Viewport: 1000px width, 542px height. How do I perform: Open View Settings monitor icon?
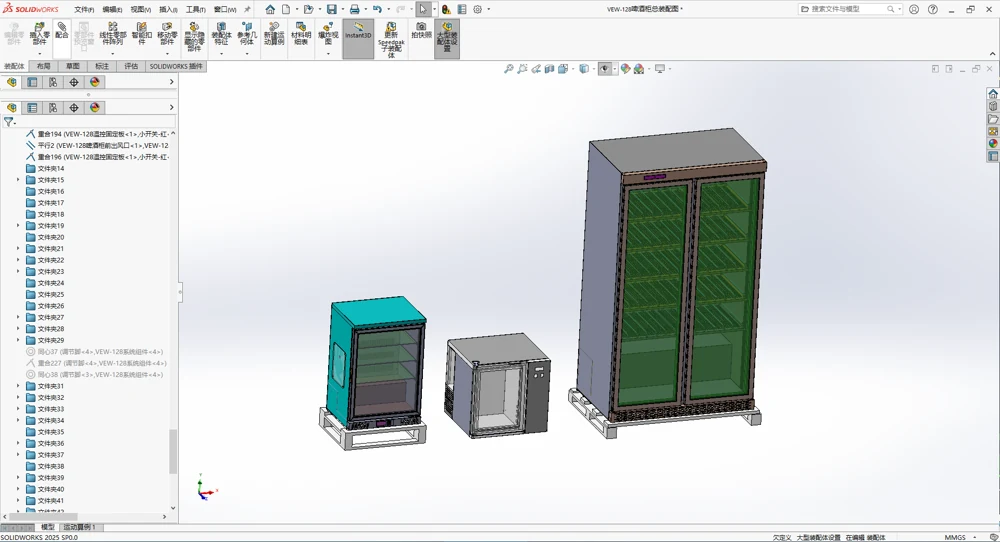(x=659, y=69)
